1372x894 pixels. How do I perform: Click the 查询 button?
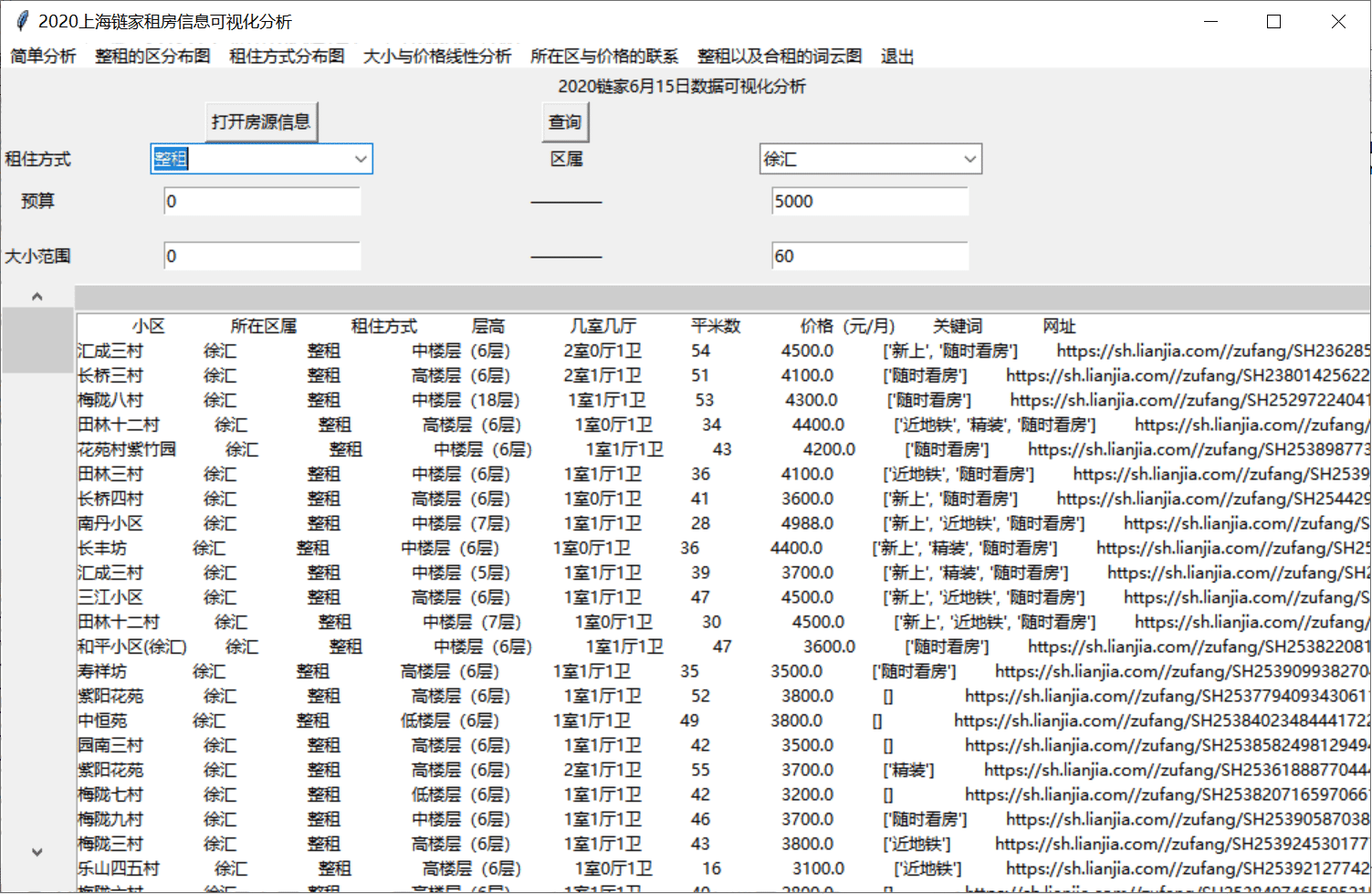click(x=565, y=122)
